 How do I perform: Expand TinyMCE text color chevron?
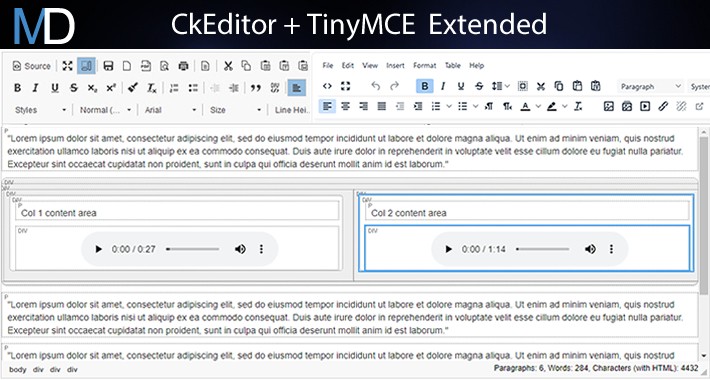coord(538,106)
